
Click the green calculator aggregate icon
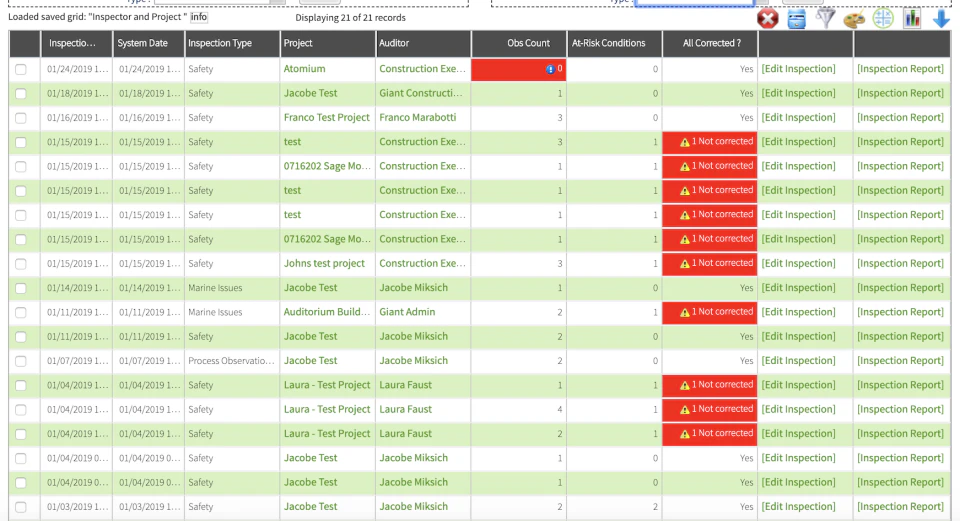coord(882,18)
